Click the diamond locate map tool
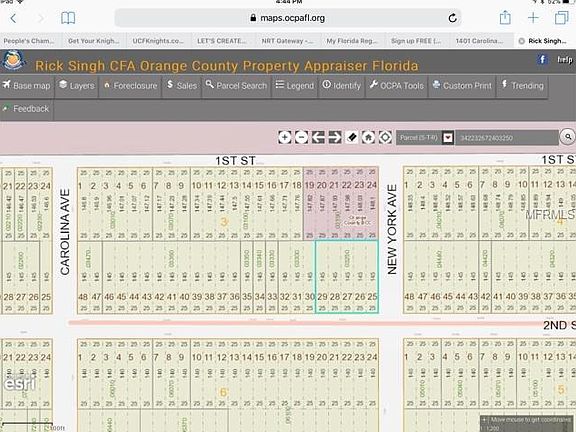This screenshot has height=432, width=576. click(x=385, y=138)
